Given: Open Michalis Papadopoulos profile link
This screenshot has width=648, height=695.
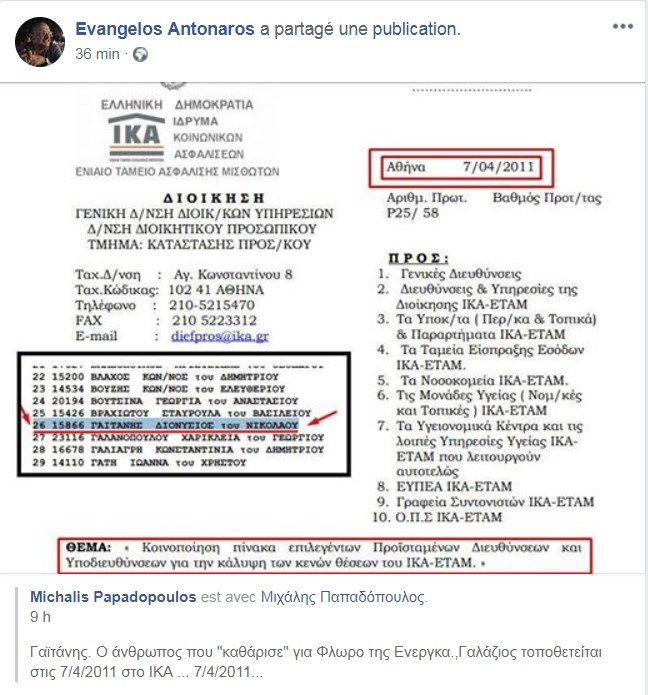Looking at the screenshot, I should click(113, 597).
